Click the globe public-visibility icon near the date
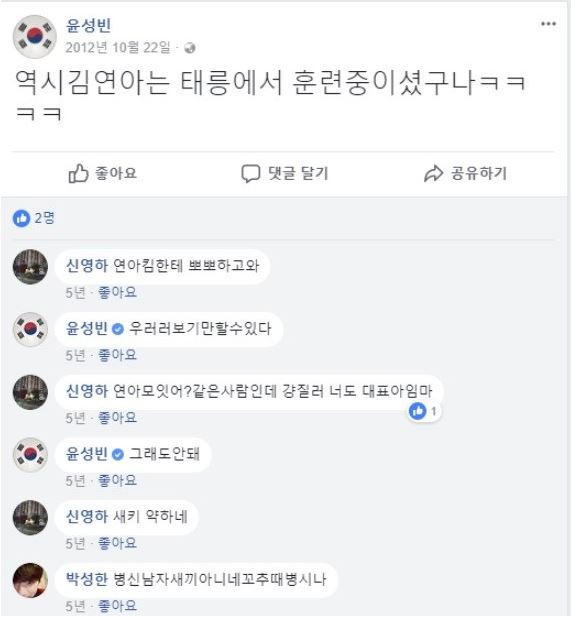This screenshot has width=571, height=618. pyautogui.click(x=190, y=48)
